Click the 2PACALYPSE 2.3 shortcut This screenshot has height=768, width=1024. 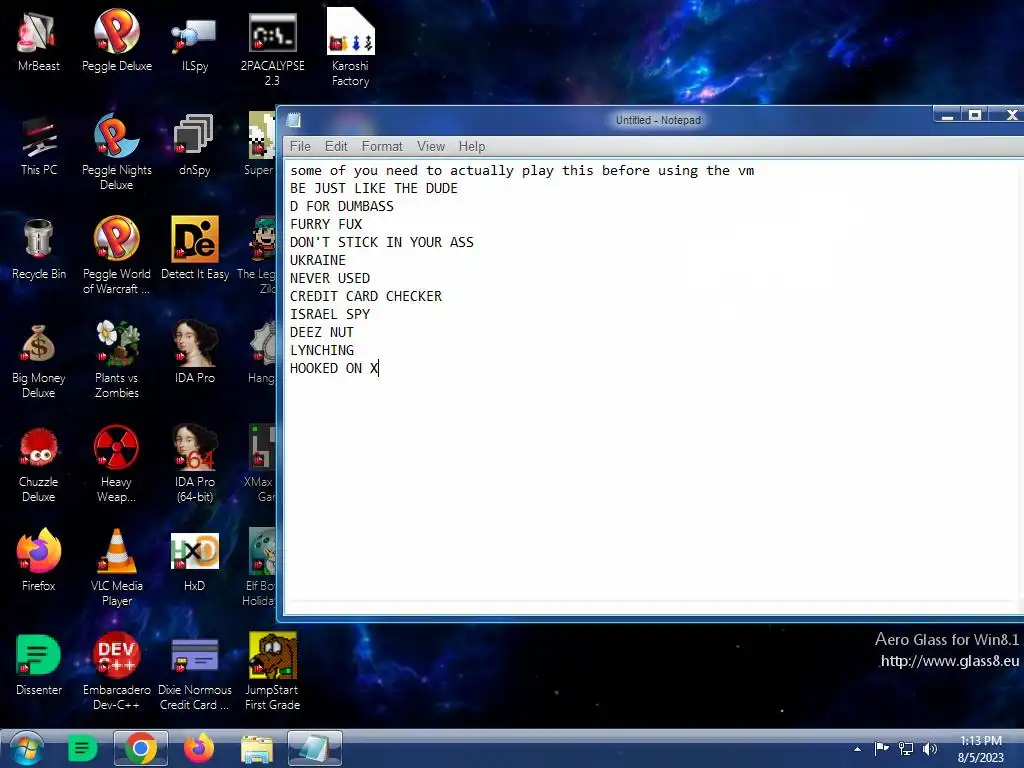[272, 48]
